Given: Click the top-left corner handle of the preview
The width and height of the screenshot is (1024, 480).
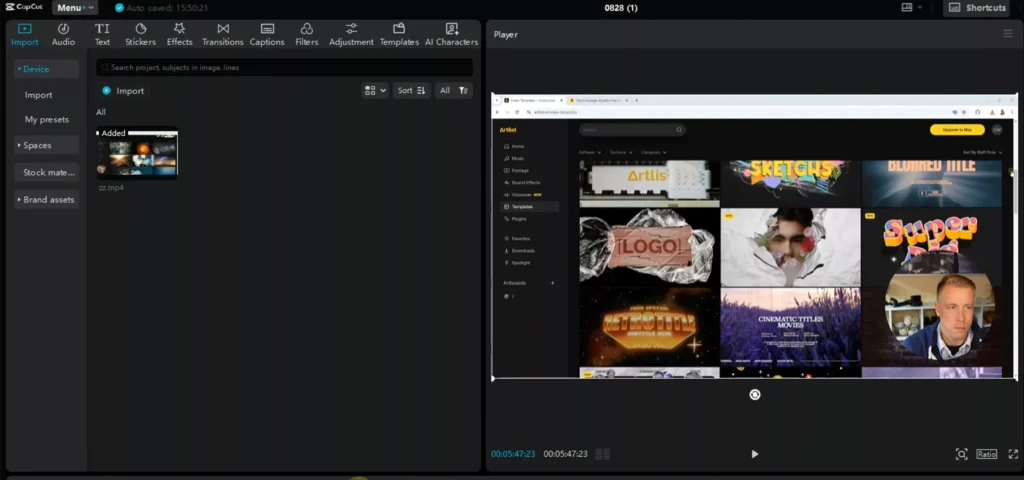Looking at the screenshot, I should tap(492, 95).
